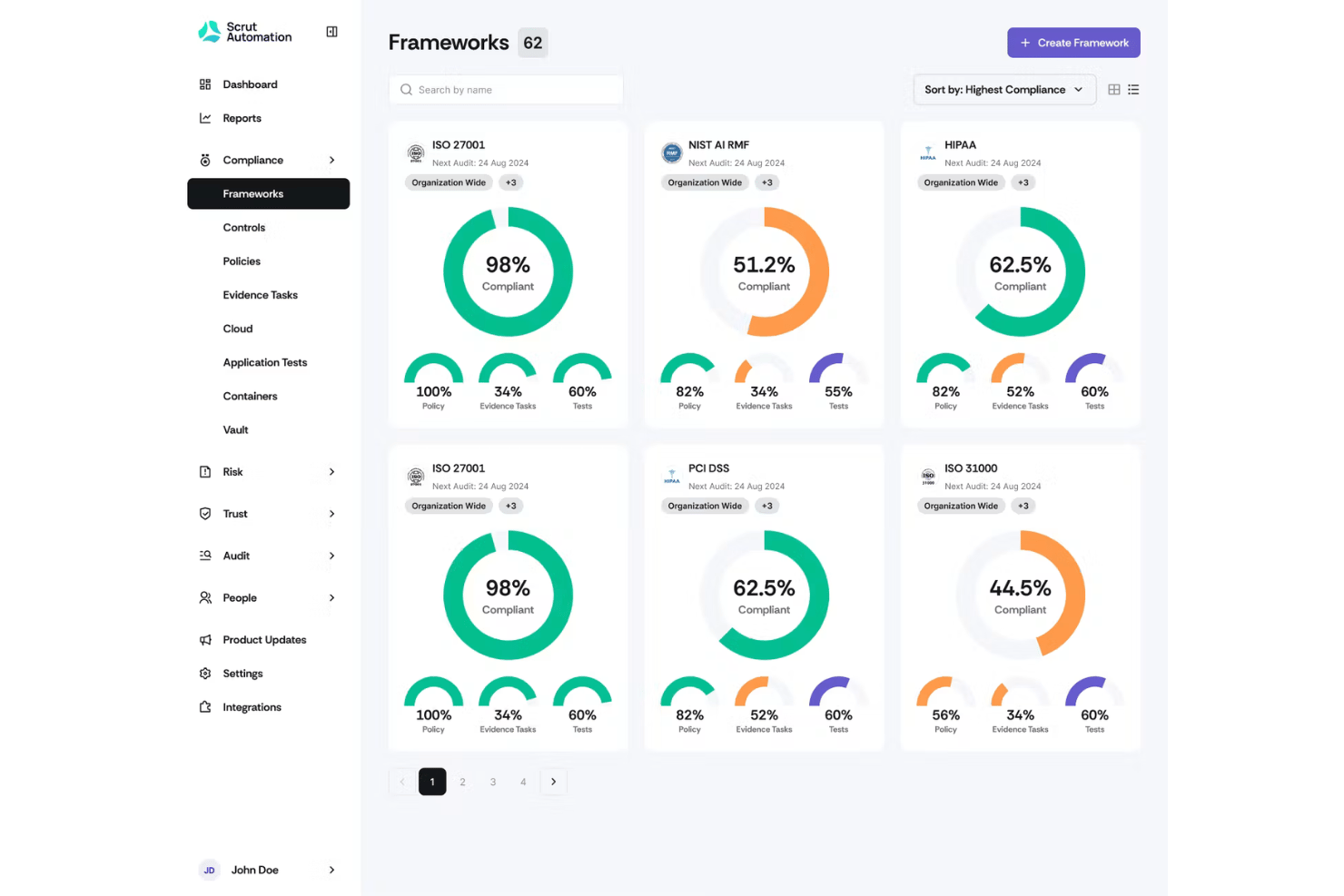Go to pagination page 3
This screenshot has height=896, width=1344.
pyautogui.click(x=493, y=782)
